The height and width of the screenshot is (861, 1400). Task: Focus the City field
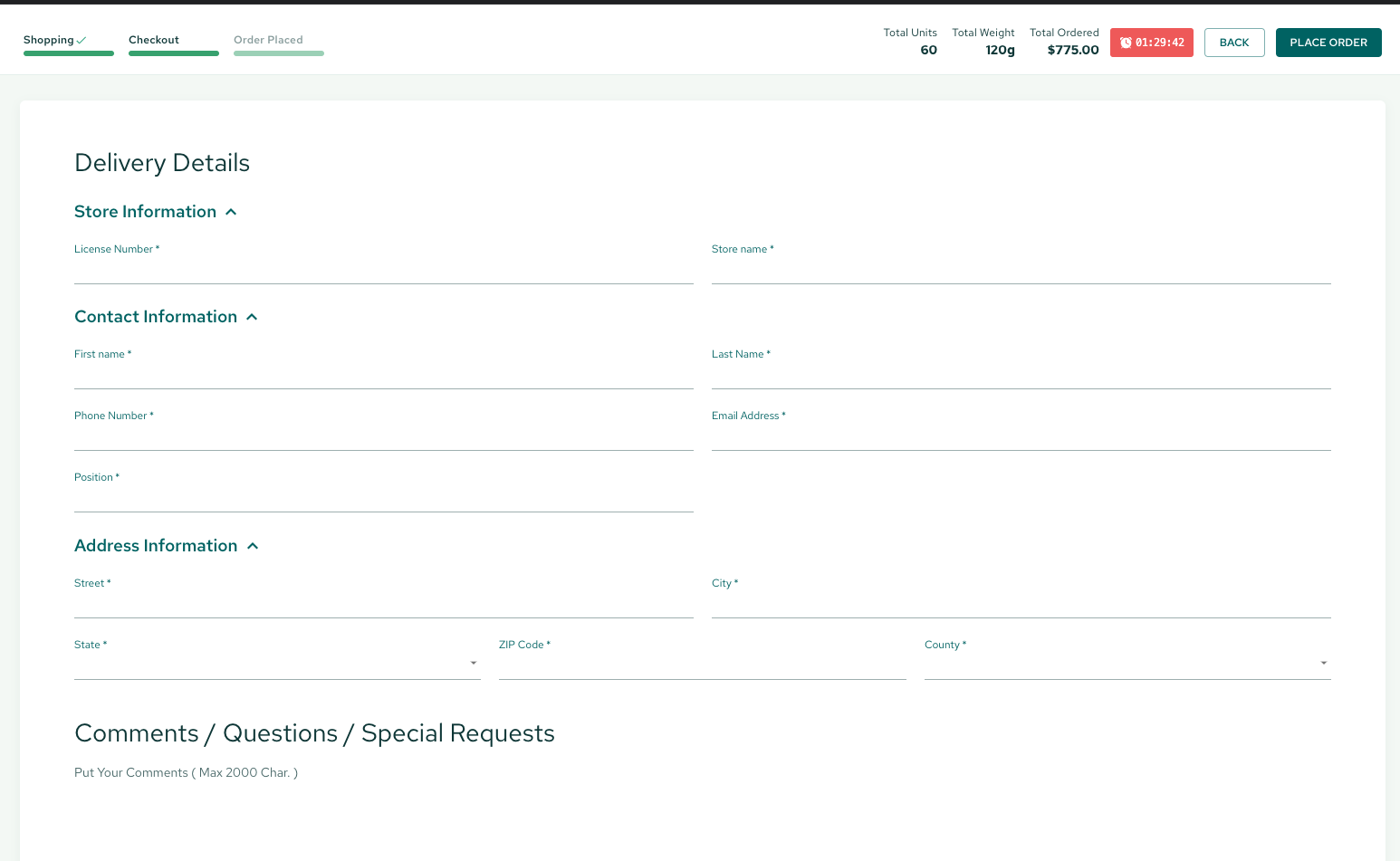coord(1021,605)
